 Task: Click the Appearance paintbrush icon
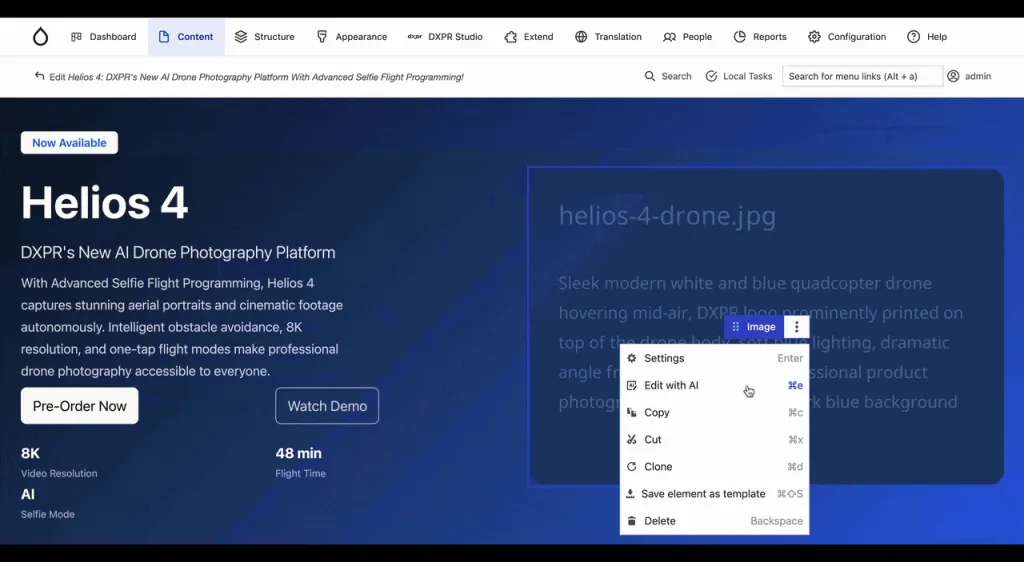pos(322,37)
